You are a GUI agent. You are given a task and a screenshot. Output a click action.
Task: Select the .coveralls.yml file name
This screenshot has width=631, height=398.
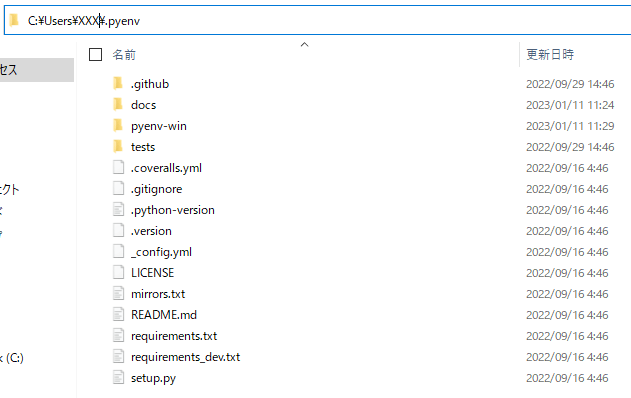point(166,168)
